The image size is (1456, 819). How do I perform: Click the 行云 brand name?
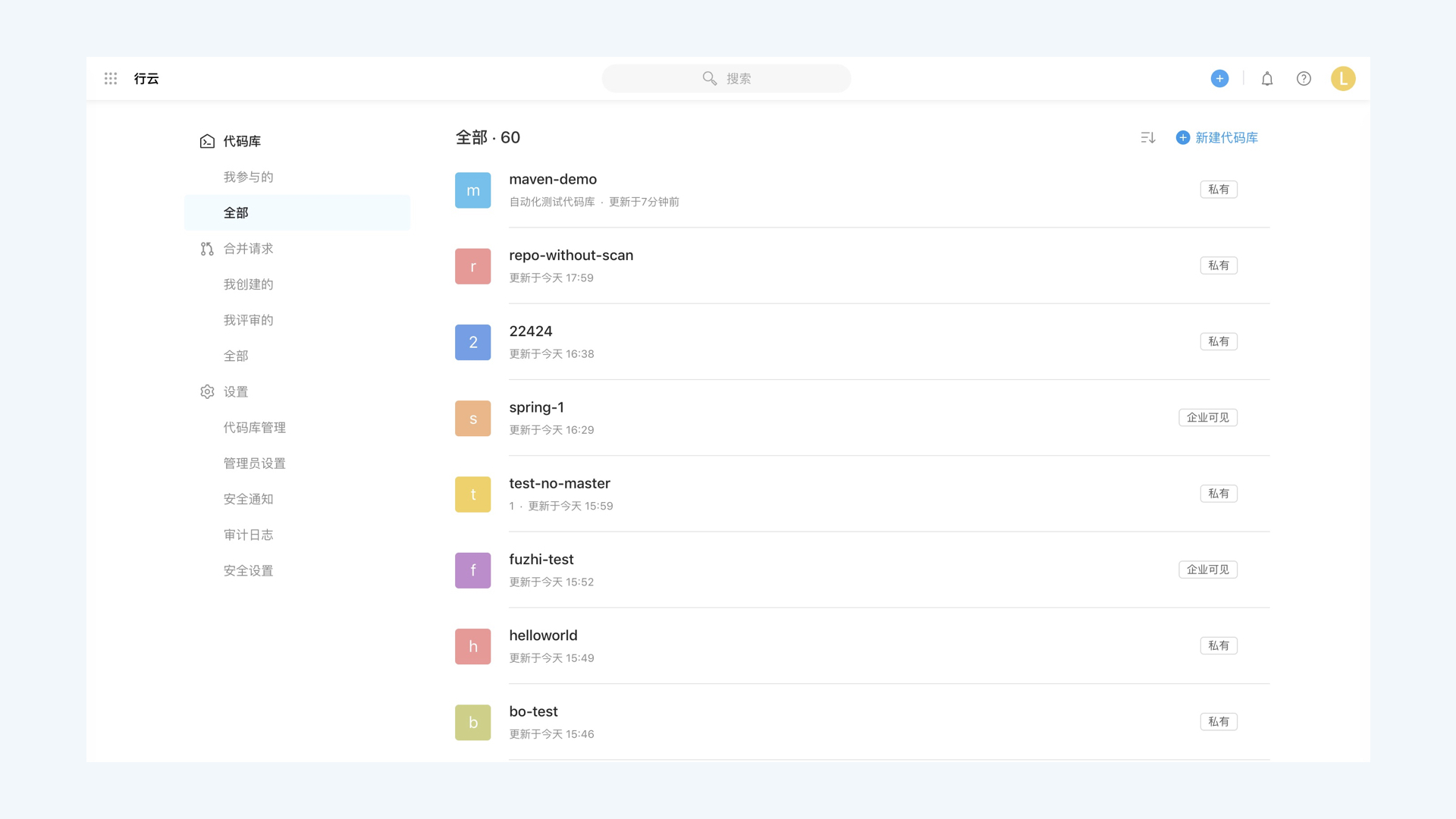[146, 78]
